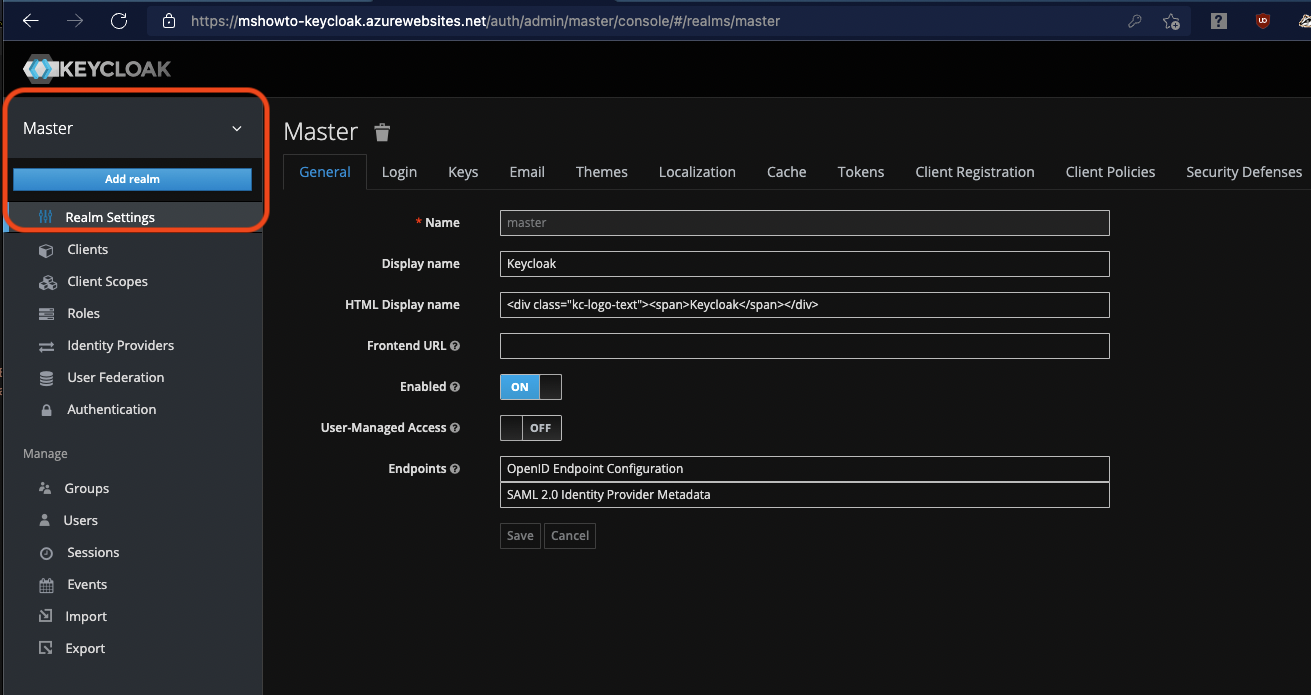This screenshot has width=1311, height=695.
Task: Bookmark this page with the star icon
Action: tap(1171, 21)
